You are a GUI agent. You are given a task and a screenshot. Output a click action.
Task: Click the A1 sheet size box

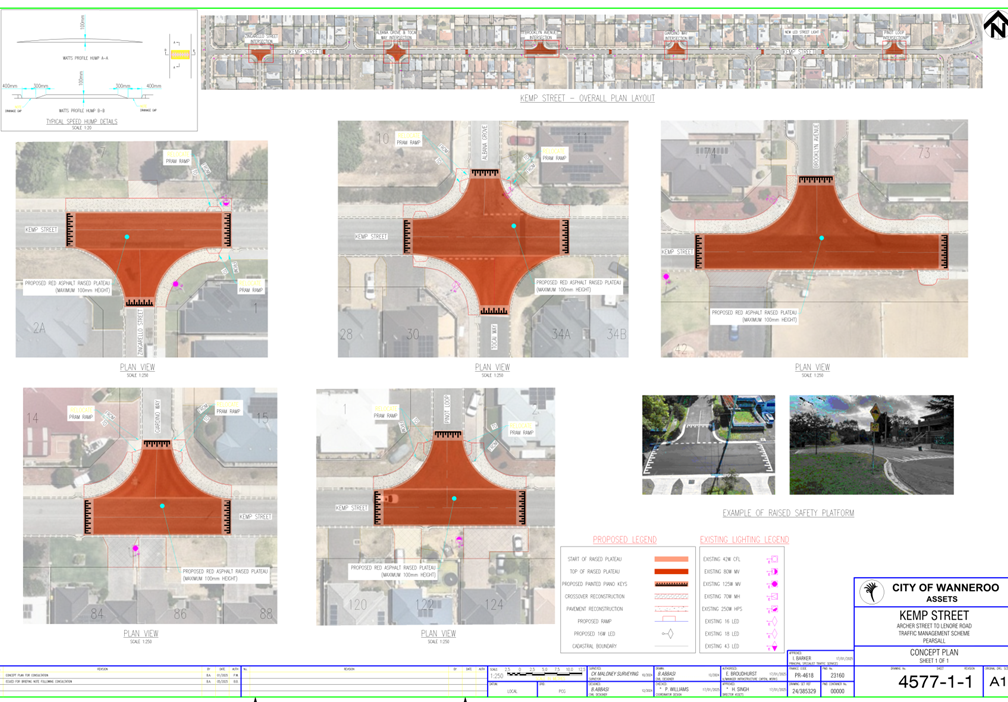[996, 682]
